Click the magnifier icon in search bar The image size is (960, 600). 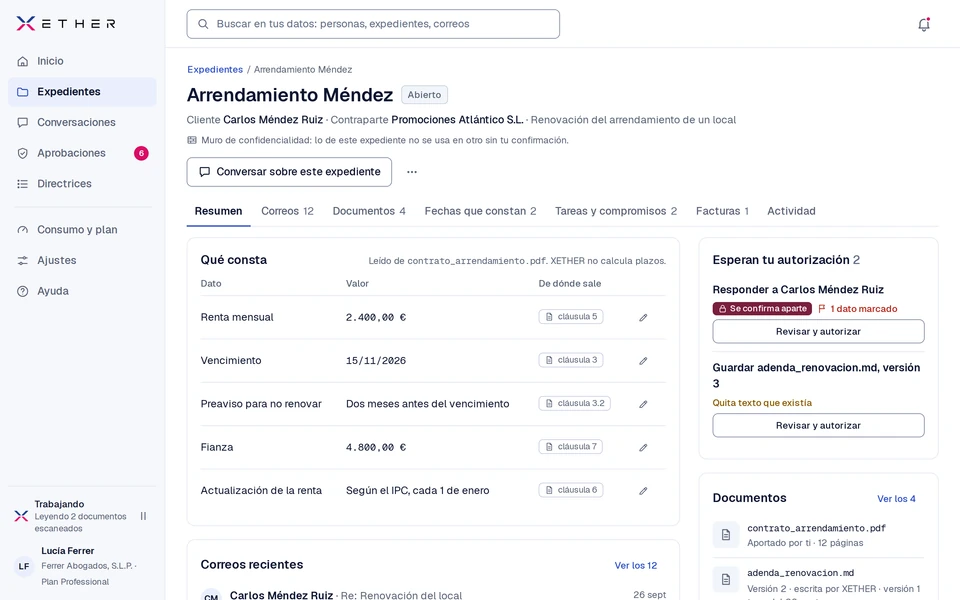[x=203, y=24]
